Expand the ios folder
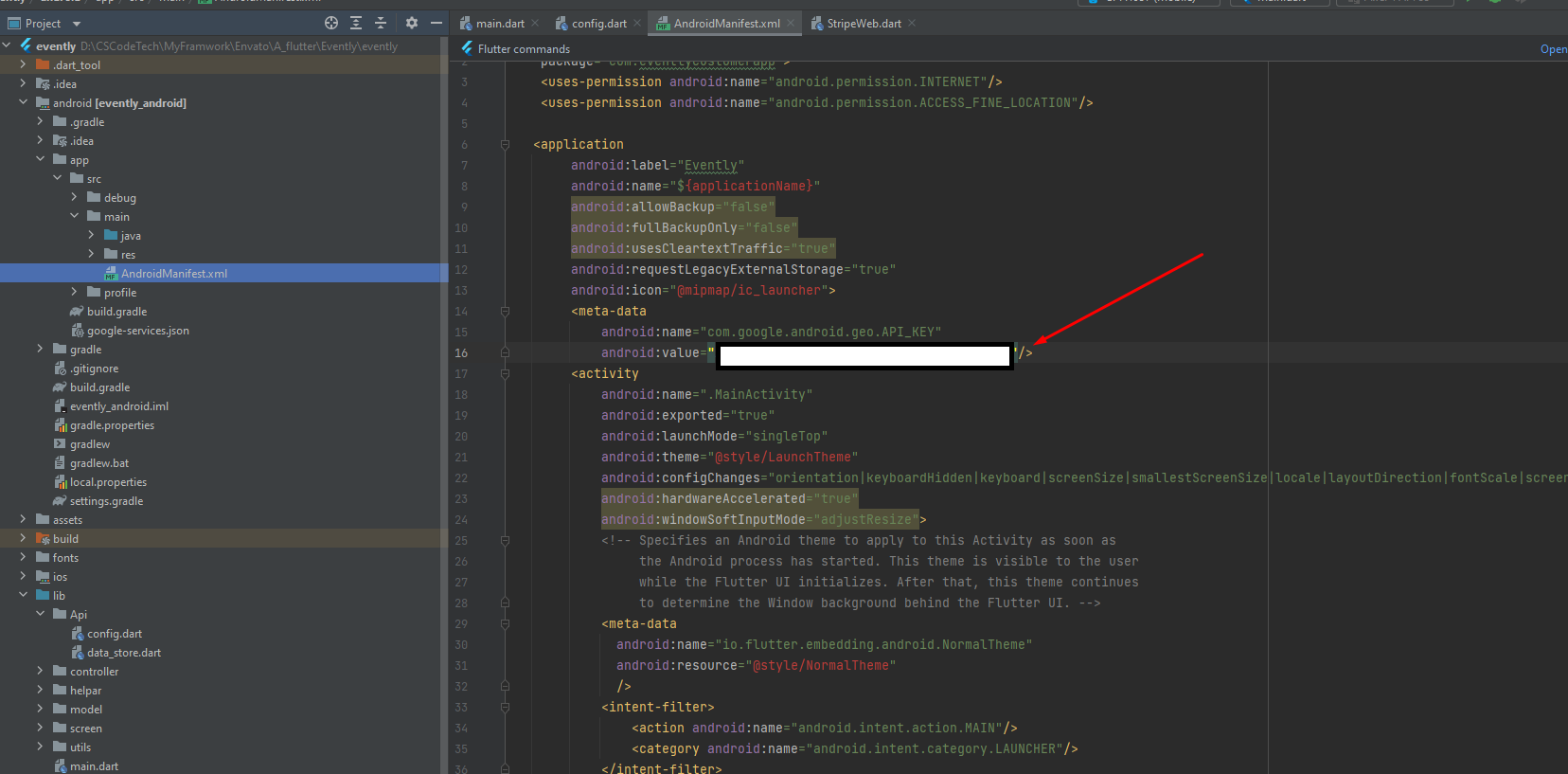The image size is (1568, 774). (x=23, y=576)
